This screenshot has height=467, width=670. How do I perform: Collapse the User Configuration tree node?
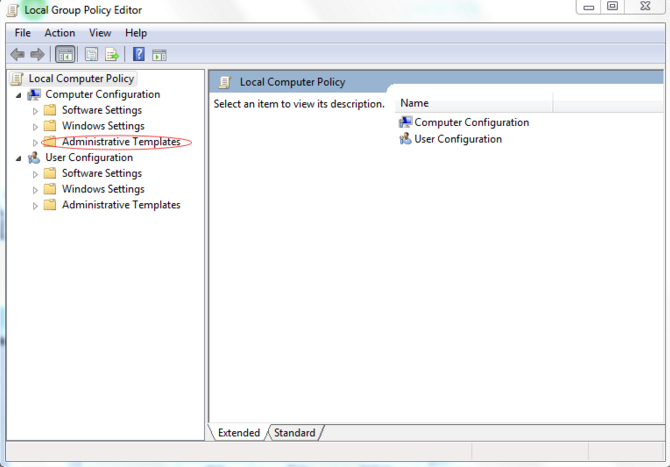18,159
